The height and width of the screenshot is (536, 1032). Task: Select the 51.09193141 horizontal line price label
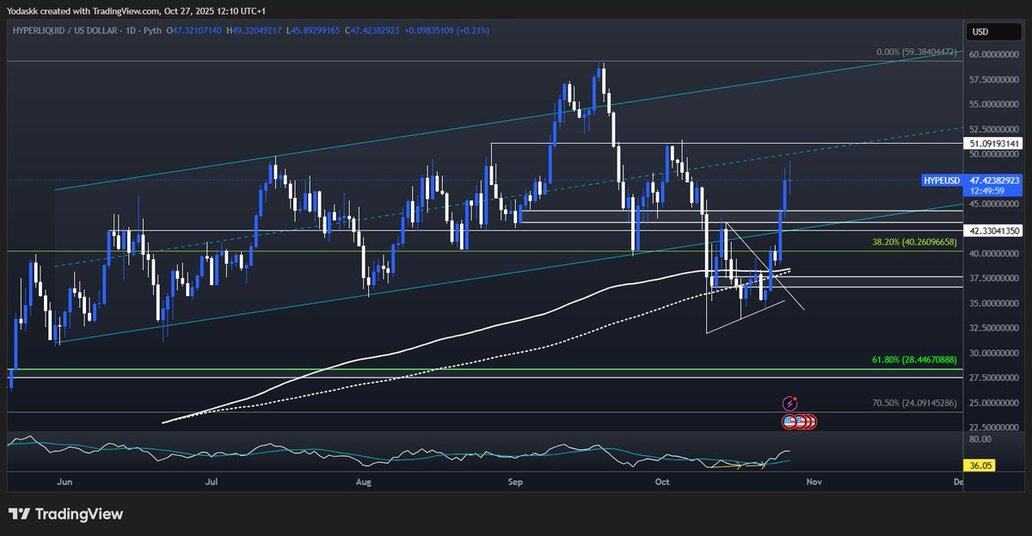[x=994, y=144]
